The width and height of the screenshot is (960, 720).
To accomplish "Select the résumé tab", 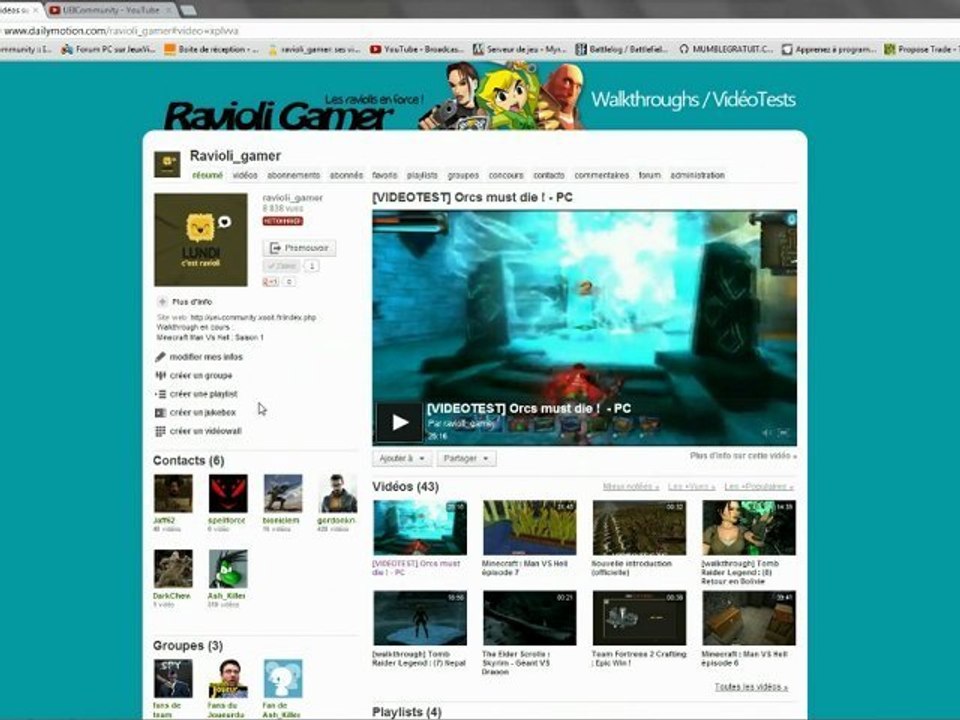I will [208, 175].
